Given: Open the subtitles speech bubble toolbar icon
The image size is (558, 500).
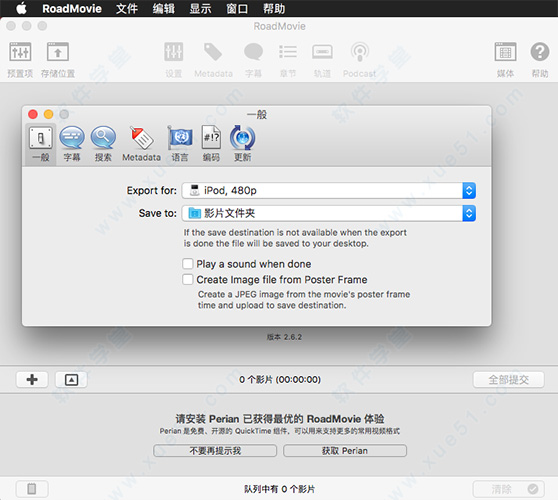Looking at the screenshot, I should click(x=253, y=52).
